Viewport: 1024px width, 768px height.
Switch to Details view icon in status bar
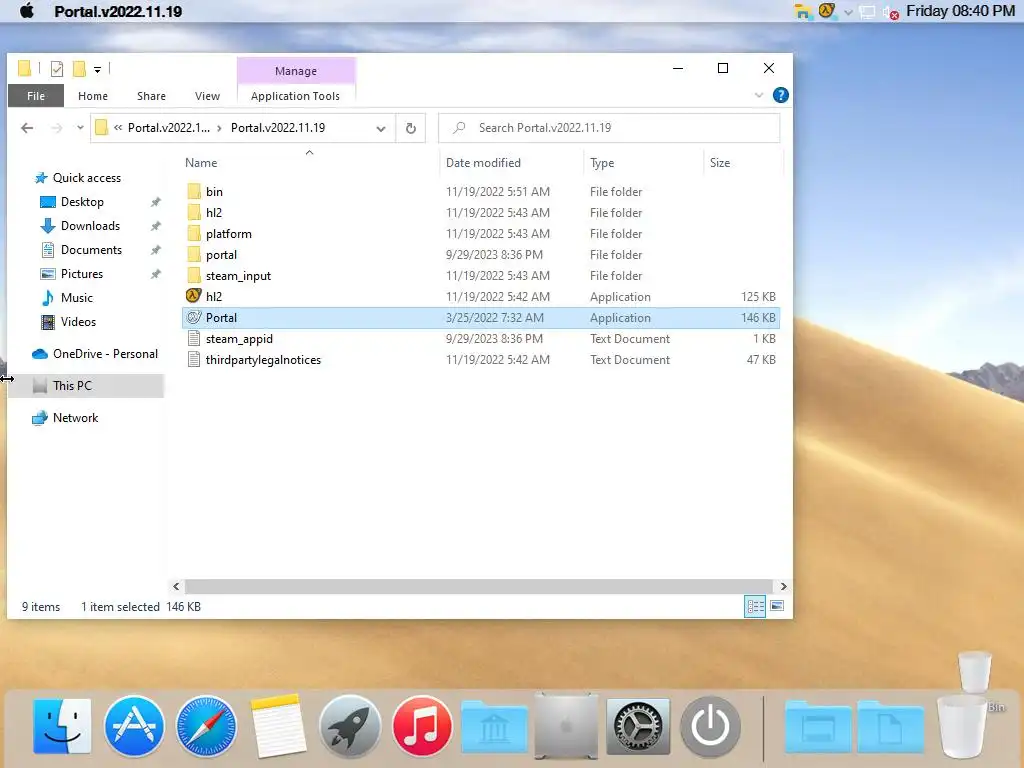755,607
